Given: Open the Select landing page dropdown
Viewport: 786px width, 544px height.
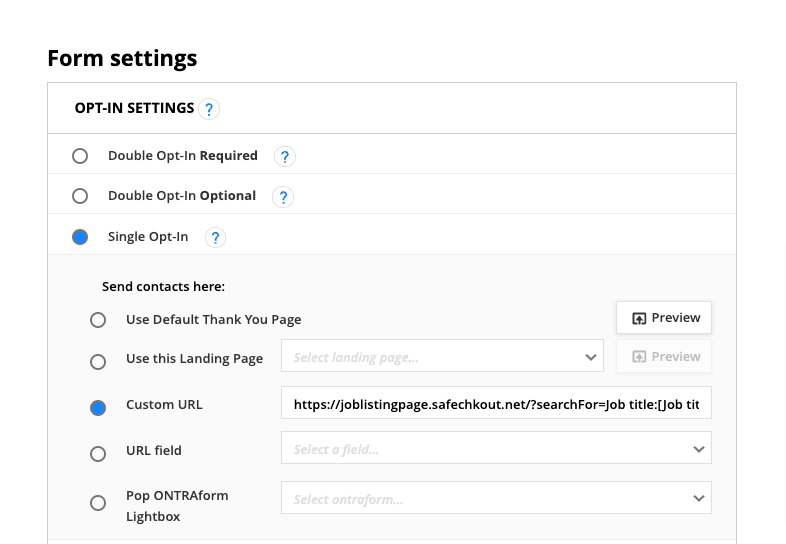Looking at the screenshot, I should tap(442, 356).
